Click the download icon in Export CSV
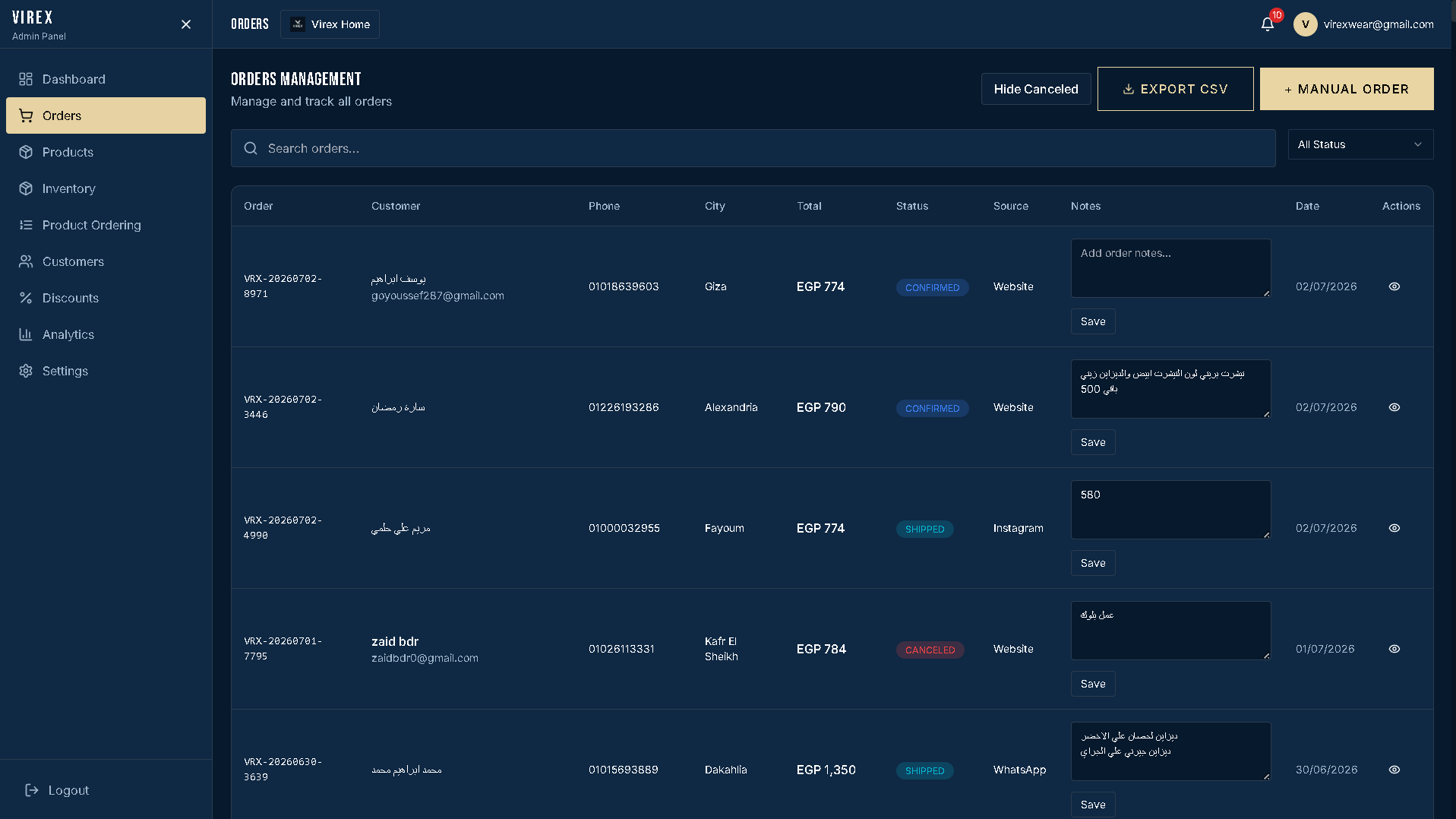This screenshot has width=1456, height=819. click(x=1129, y=89)
